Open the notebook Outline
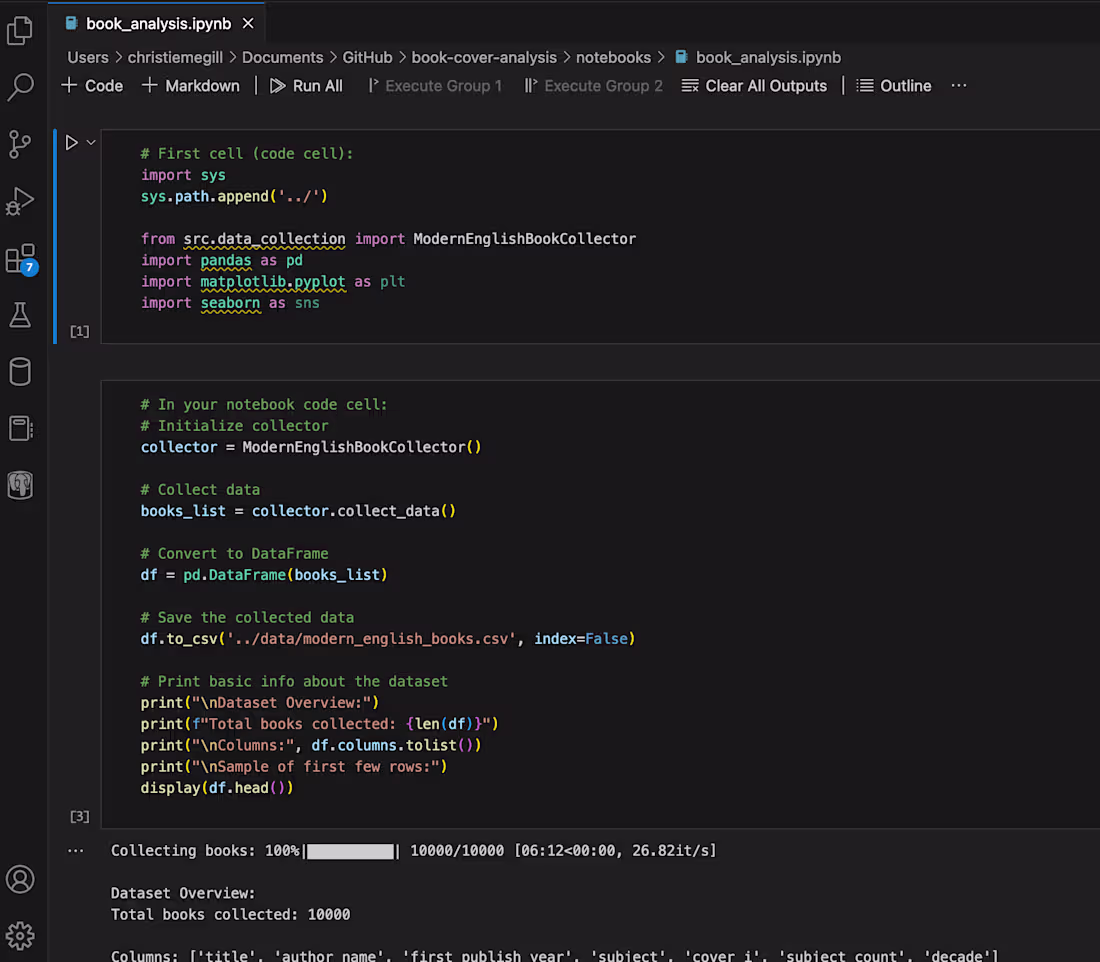The image size is (1100, 962). (894, 86)
